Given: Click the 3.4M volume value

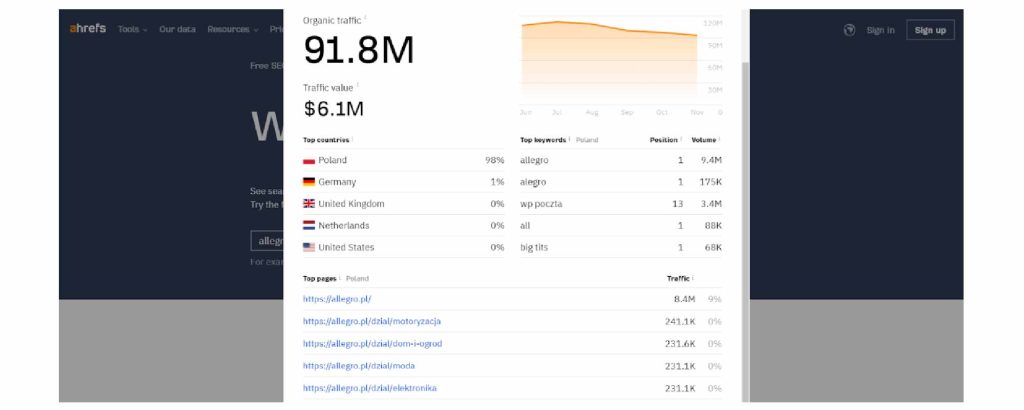Looking at the screenshot, I should 711,204.
